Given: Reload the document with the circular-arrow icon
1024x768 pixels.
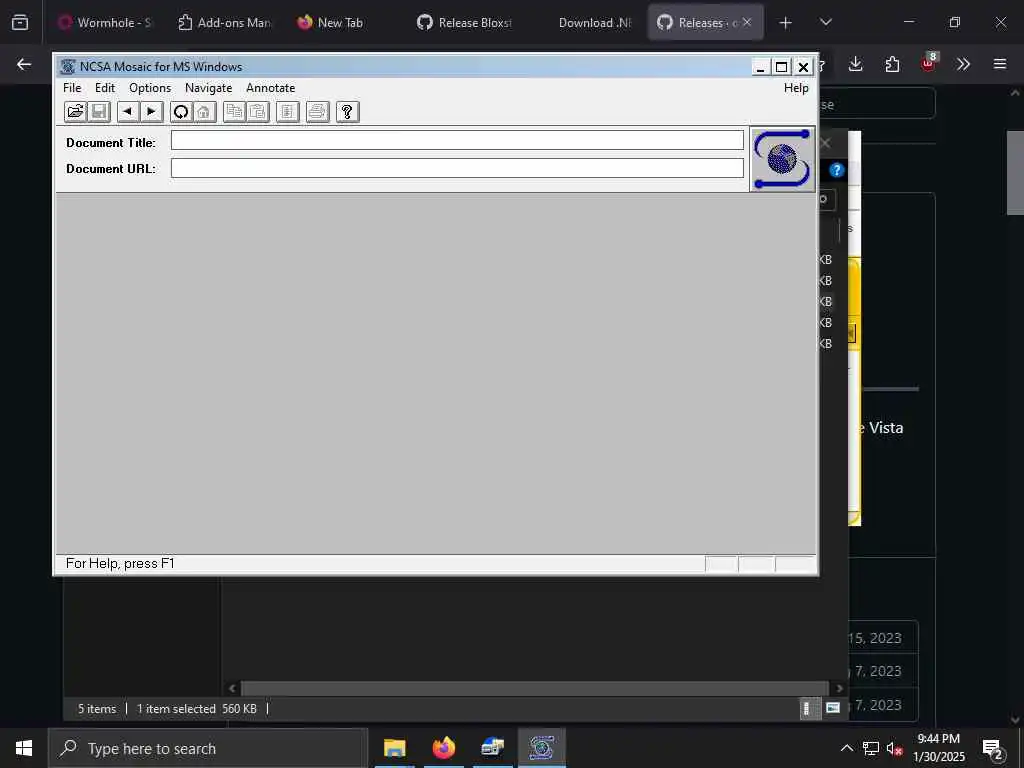Looking at the screenshot, I should click(x=181, y=112).
